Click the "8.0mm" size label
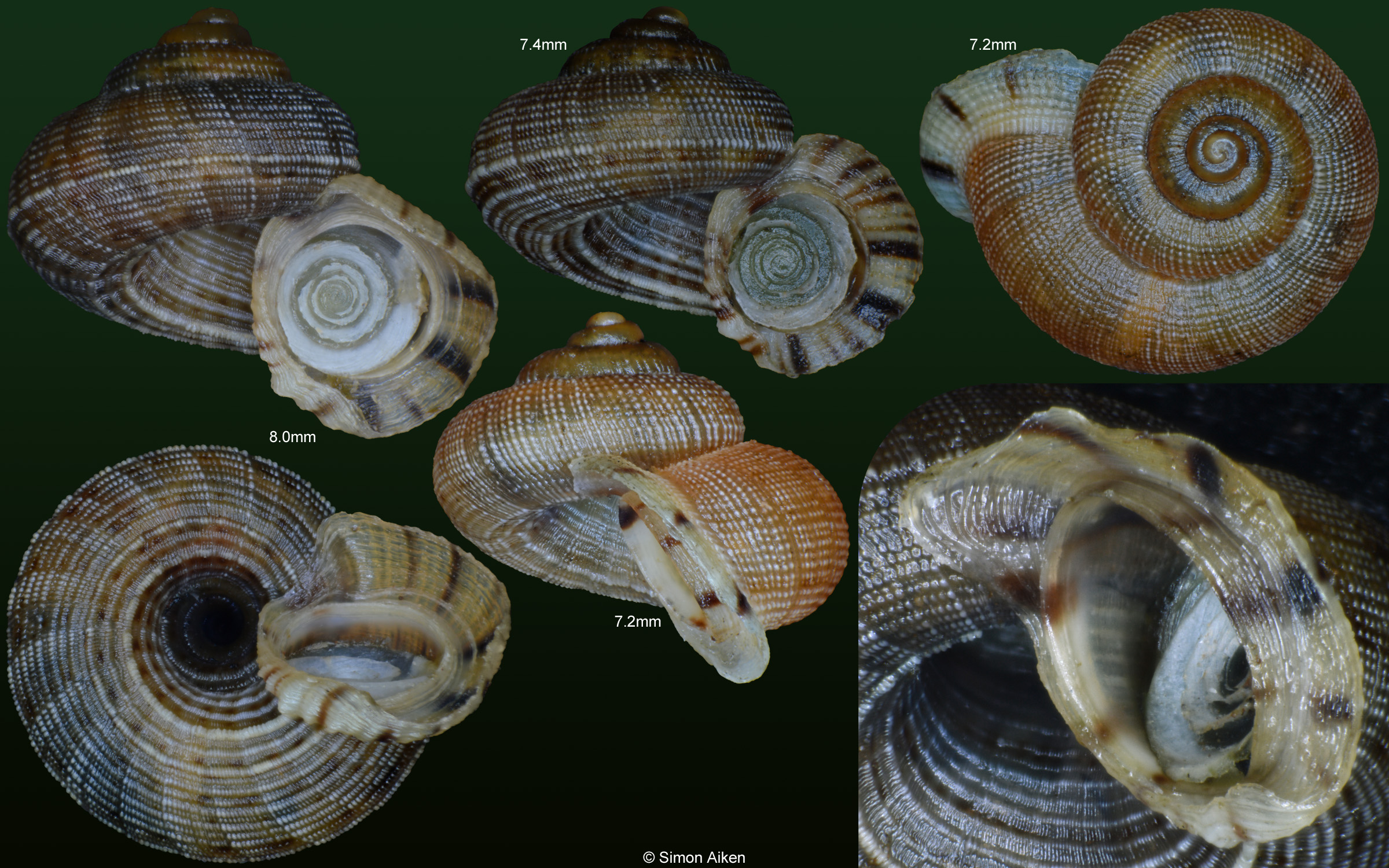 [292, 437]
